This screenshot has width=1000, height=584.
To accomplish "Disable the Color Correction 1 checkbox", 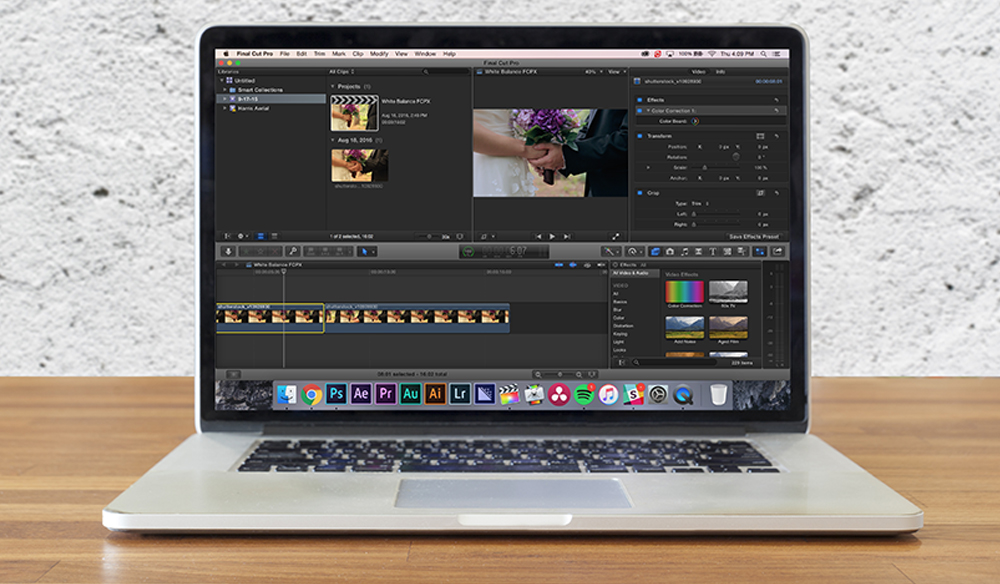I will [x=638, y=109].
